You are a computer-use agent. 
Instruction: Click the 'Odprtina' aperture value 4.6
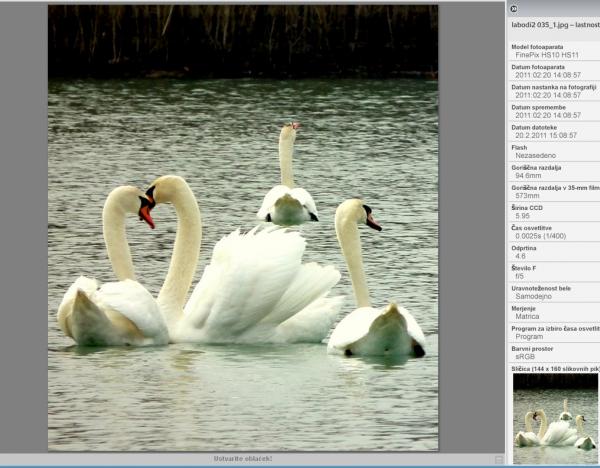coord(520,256)
